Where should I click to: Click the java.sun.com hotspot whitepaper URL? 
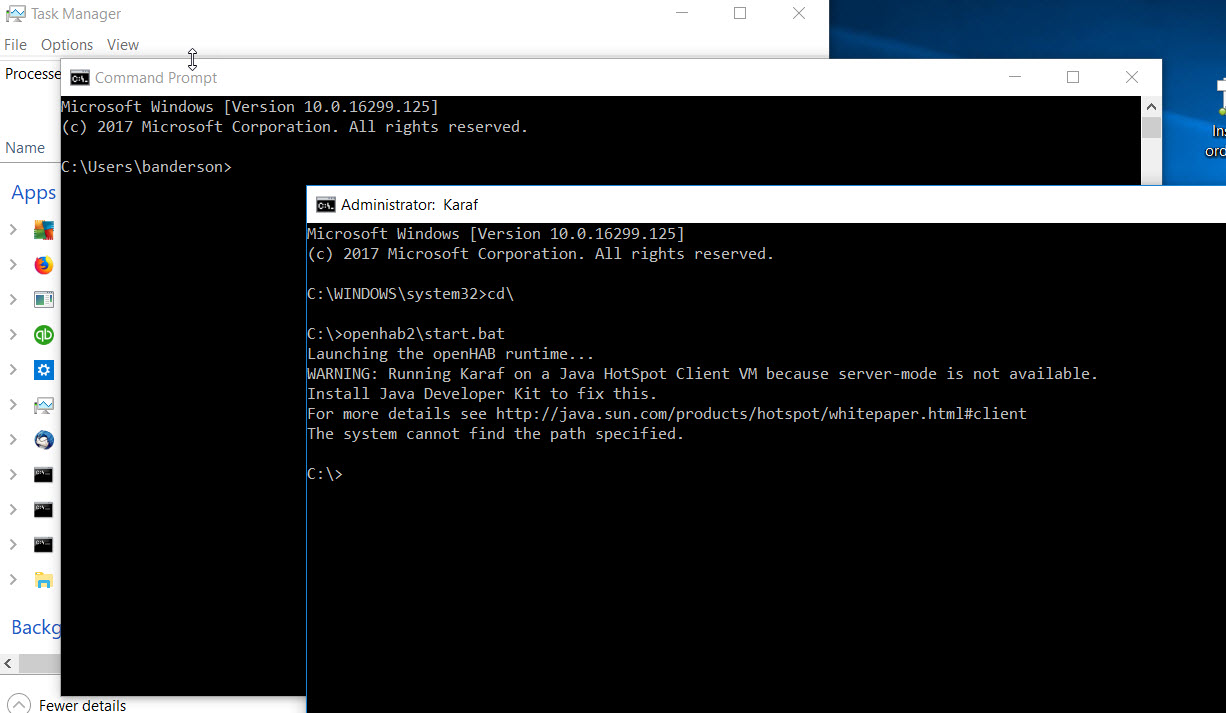761,414
